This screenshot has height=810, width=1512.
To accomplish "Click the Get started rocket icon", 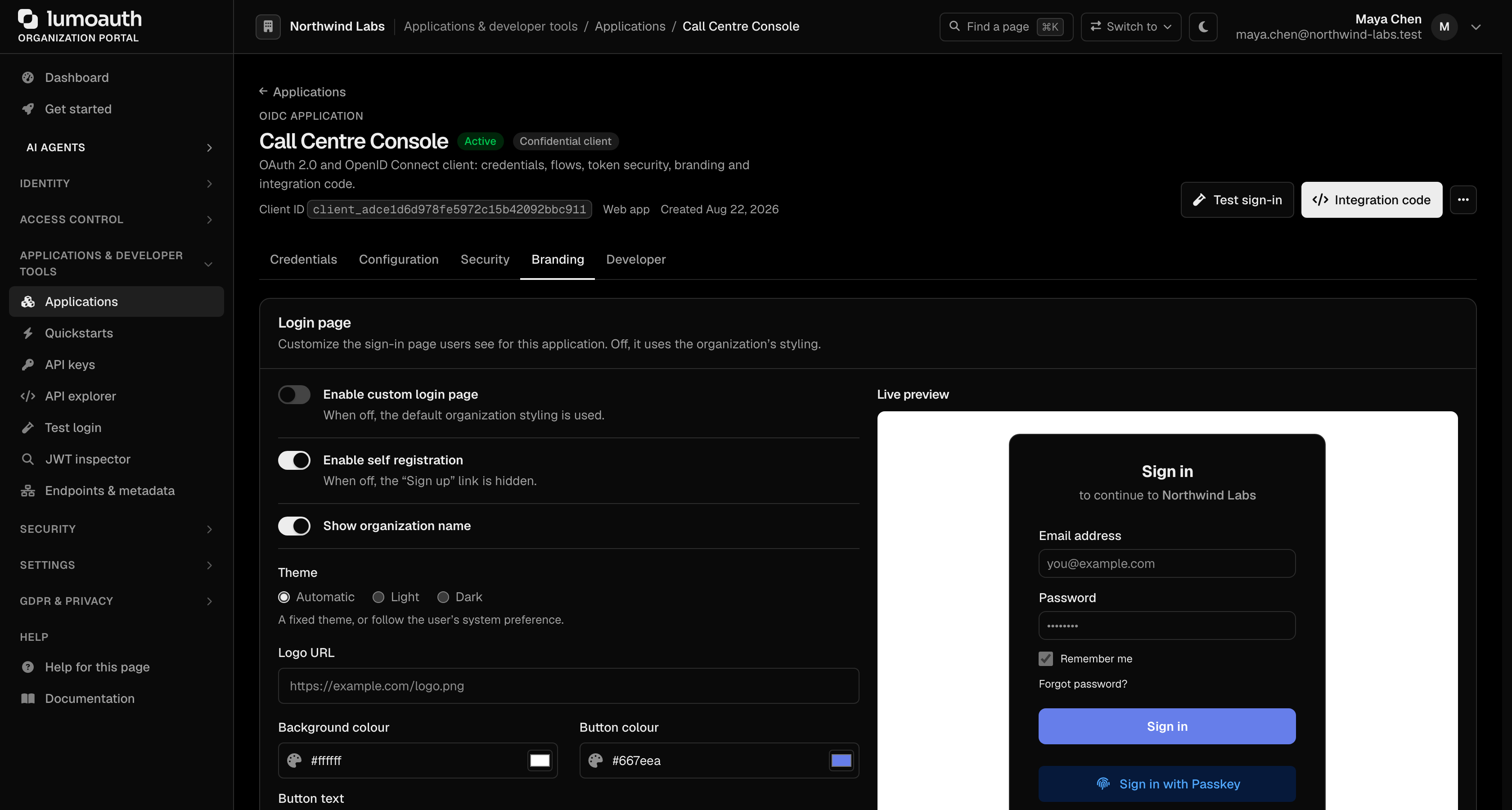I will click(27, 109).
